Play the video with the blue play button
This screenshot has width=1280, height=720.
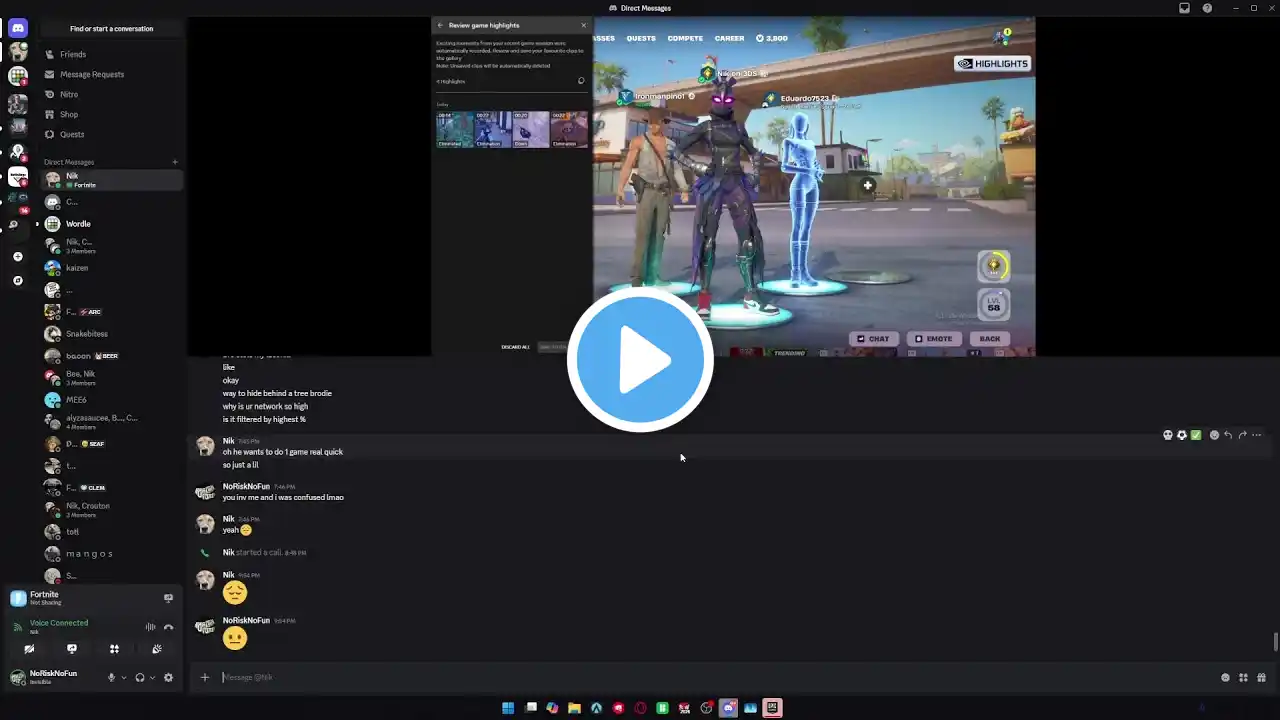640,360
